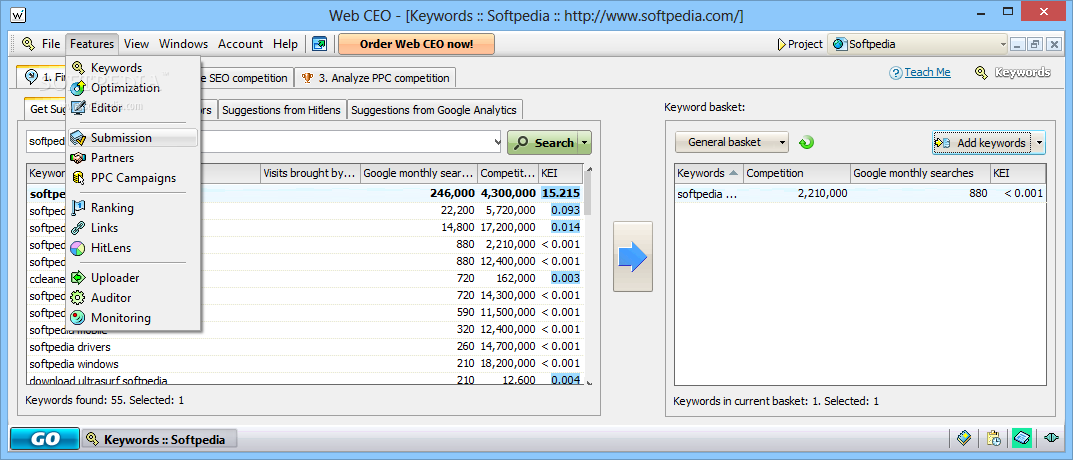Image resolution: width=1073 pixels, height=460 pixels.
Task: Open the Search button dropdown arrow
Action: click(585, 142)
